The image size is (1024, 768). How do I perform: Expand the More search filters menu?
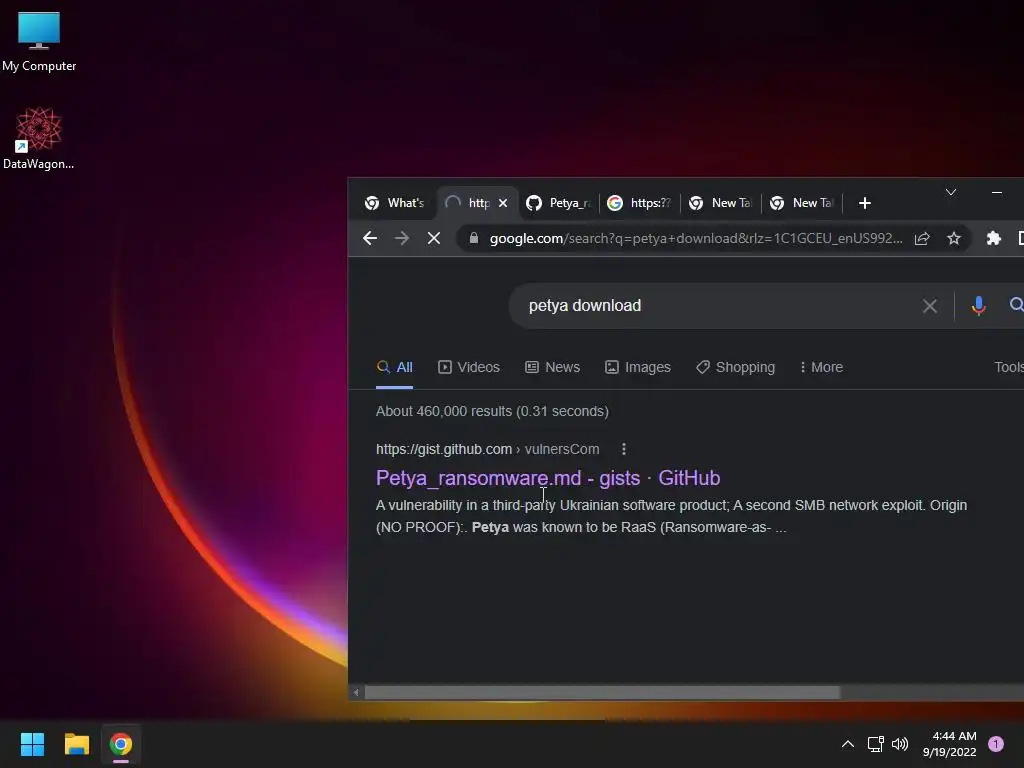[x=821, y=367]
